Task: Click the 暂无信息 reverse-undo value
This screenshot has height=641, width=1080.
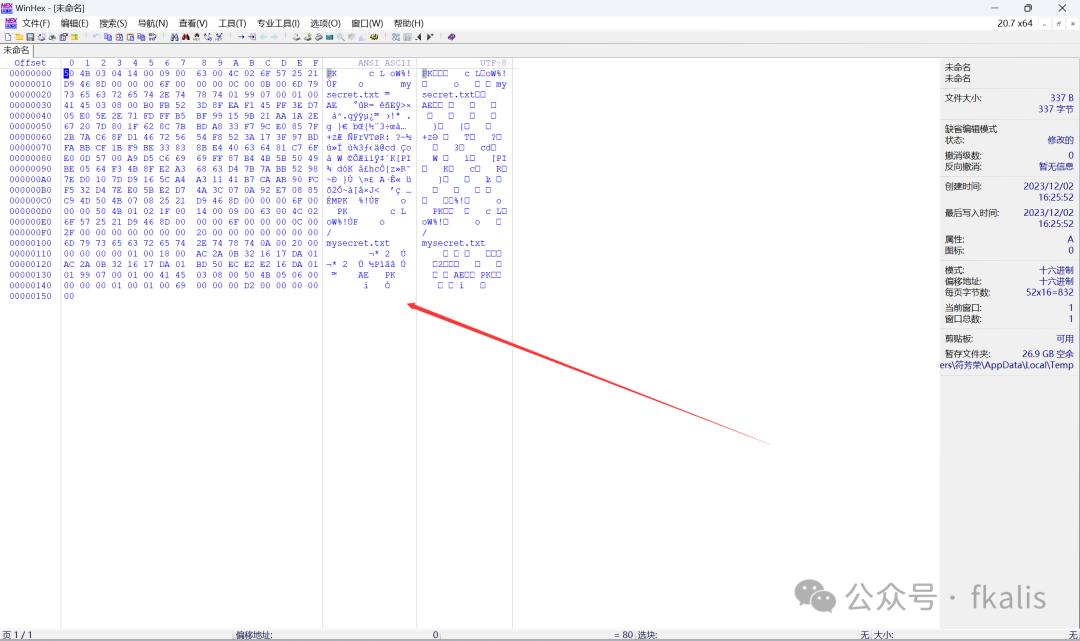Action: (x=1056, y=167)
